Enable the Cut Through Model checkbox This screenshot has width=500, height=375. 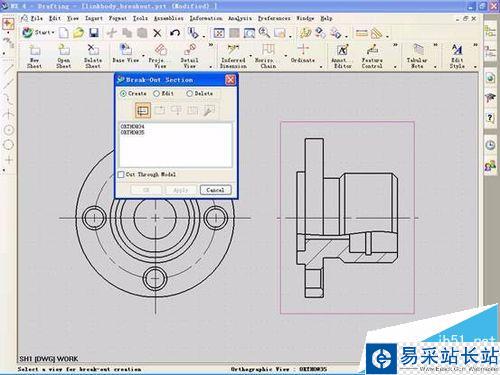pyautogui.click(x=121, y=174)
